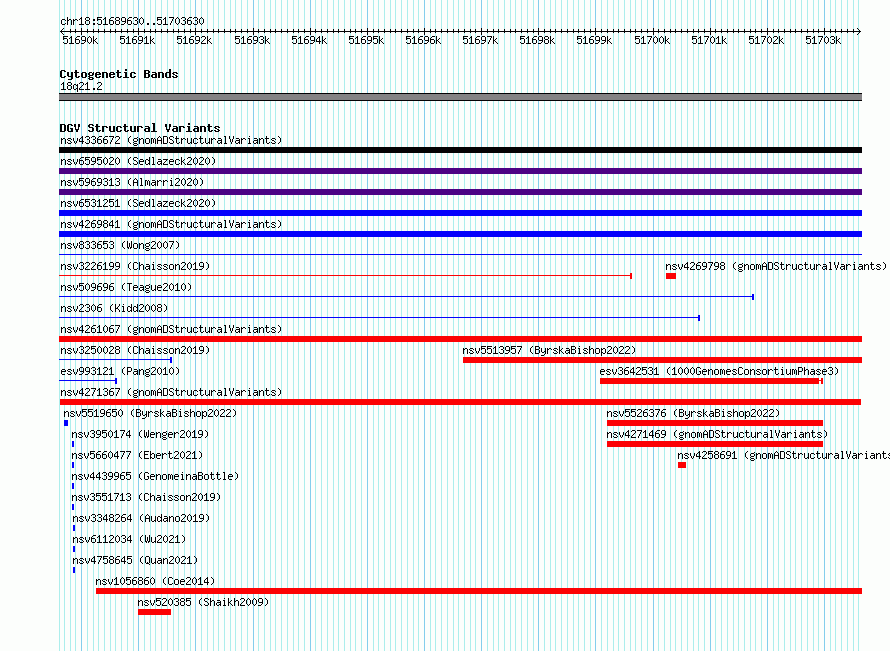Viewport: 890px width, 651px height.
Task: Open nsv4271367 gnomAD variant label
Action: (171, 392)
